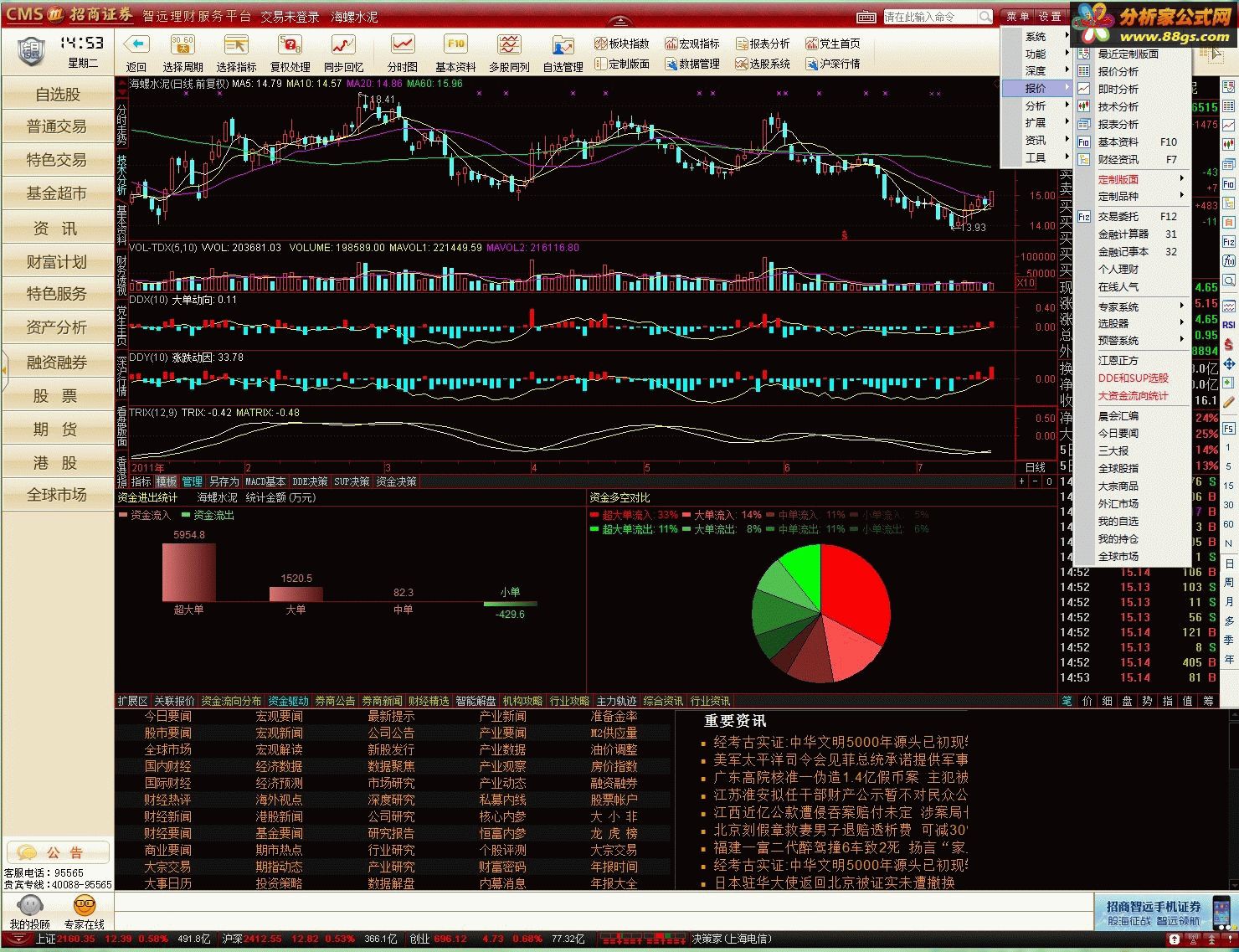
Task: Click the 宏观指标 toolbar button
Action: (x=692, y=44)
